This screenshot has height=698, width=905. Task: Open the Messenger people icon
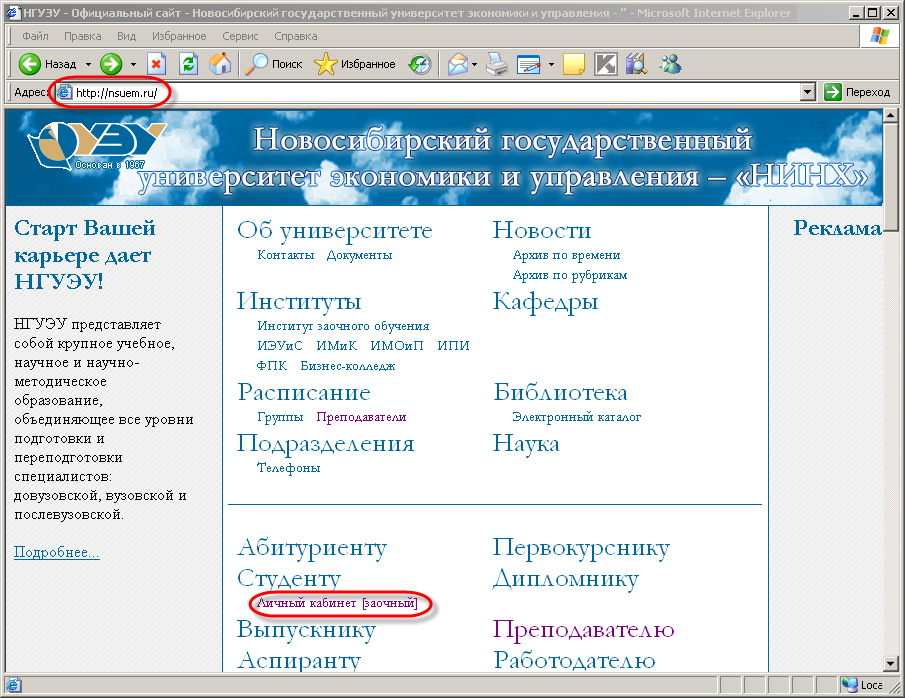tap(670, 64)
